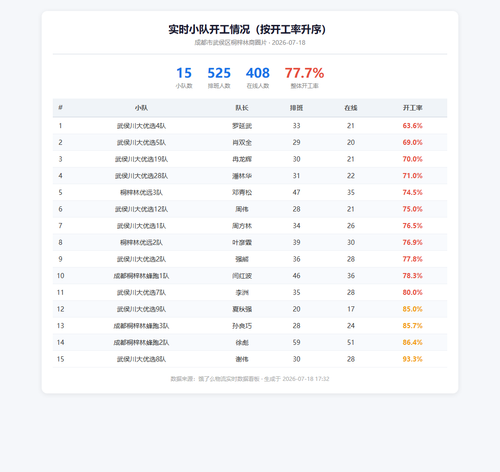Screen dimensions: 500x472
Task: Click scheduled count 47 in row 5
Action: [x=296, y=193]
